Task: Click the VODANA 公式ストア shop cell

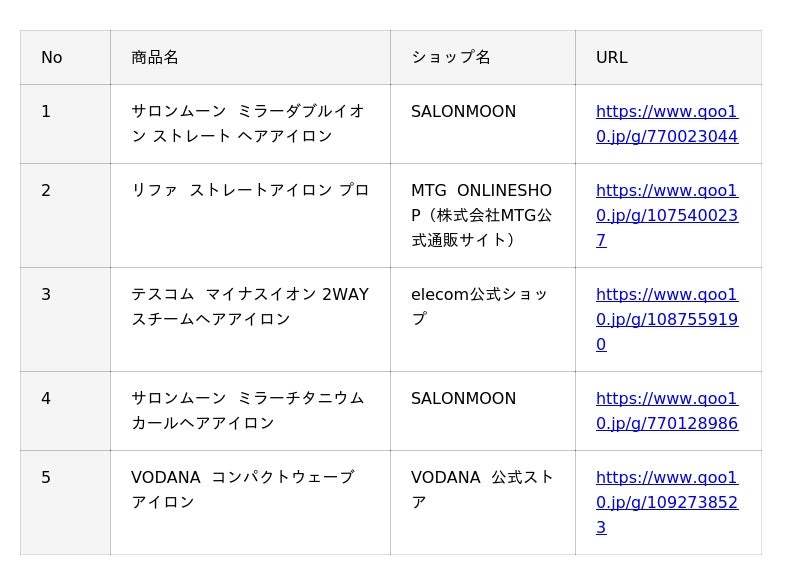Action: tap(481, 490)
